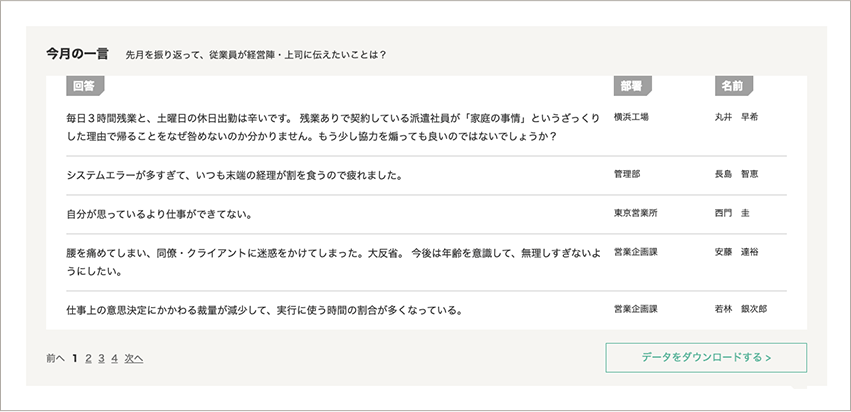Select the name 丸井 早希
851x412 pixels.
coord(736,117)
